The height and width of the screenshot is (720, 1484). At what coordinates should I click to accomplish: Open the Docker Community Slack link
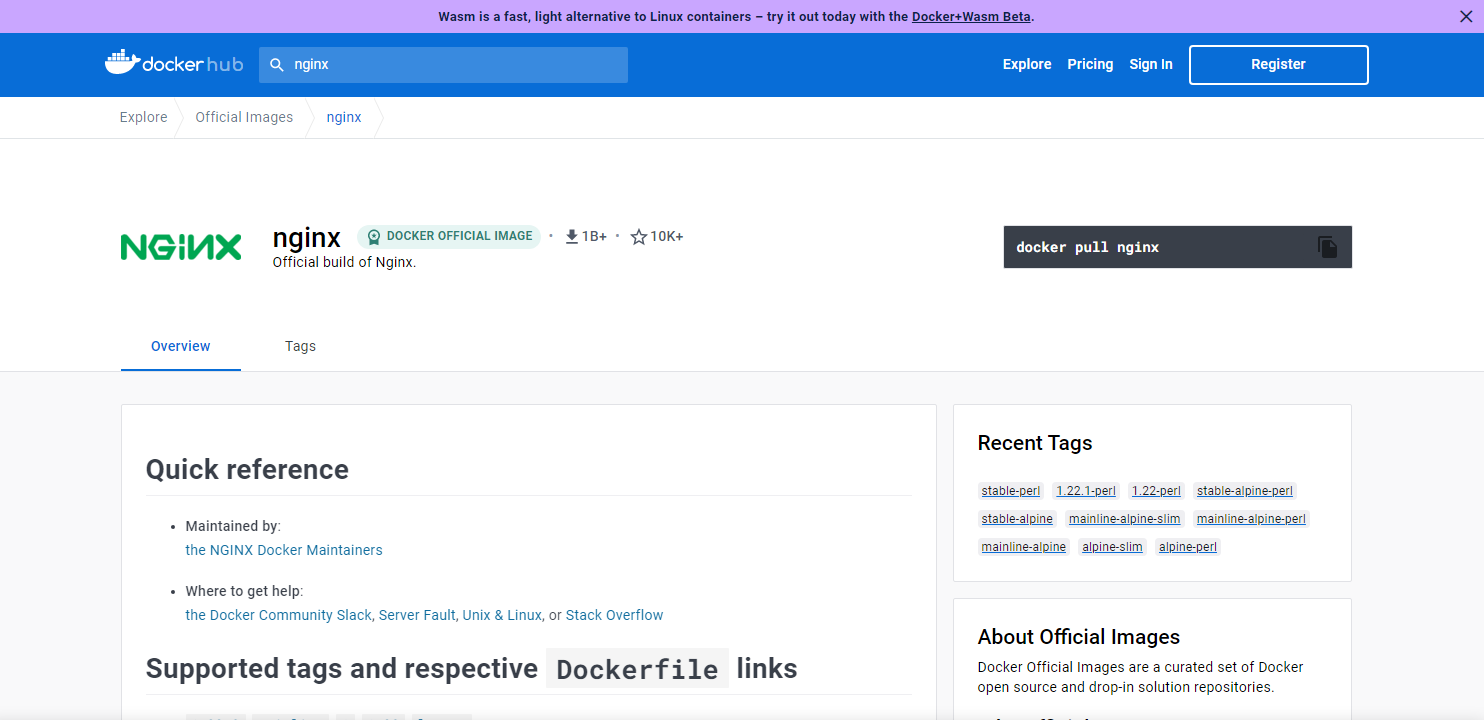(x=279, y=615)
